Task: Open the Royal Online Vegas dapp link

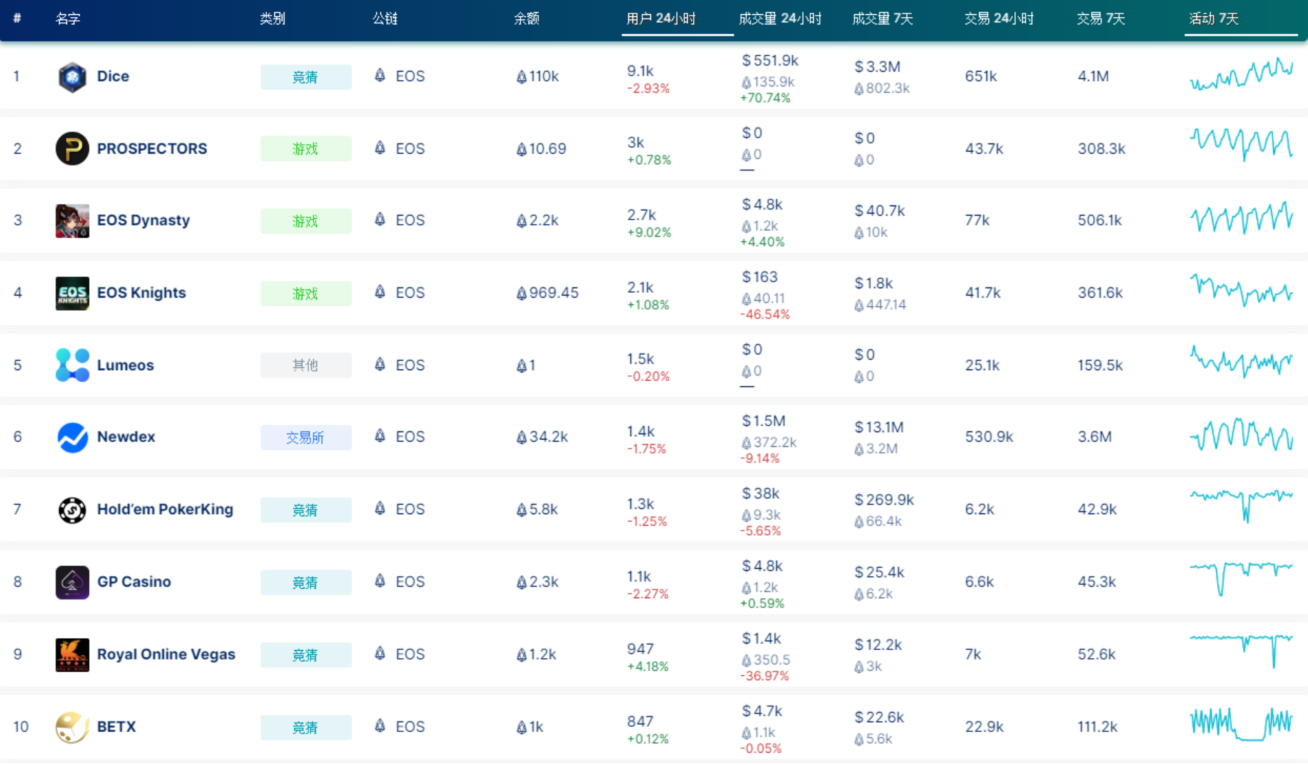Action: [166, 654]
